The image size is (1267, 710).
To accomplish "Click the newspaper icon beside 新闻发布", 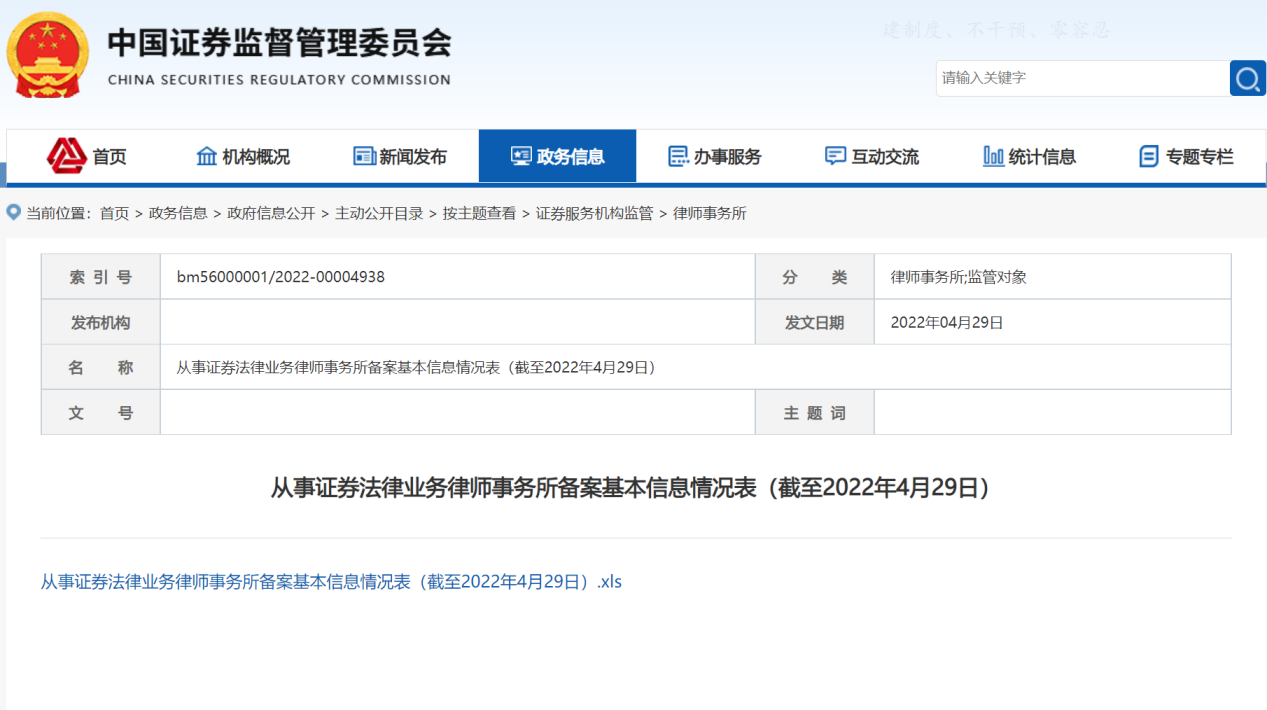I will click(363, 155).
